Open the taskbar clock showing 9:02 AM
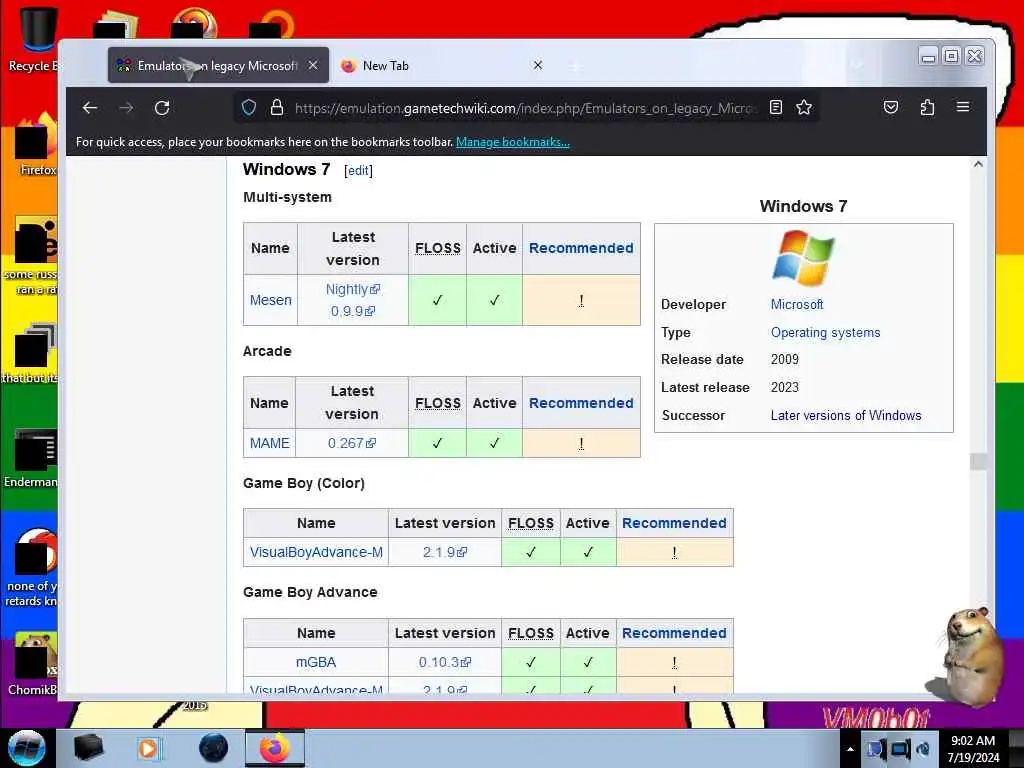 tap(973, 749)
